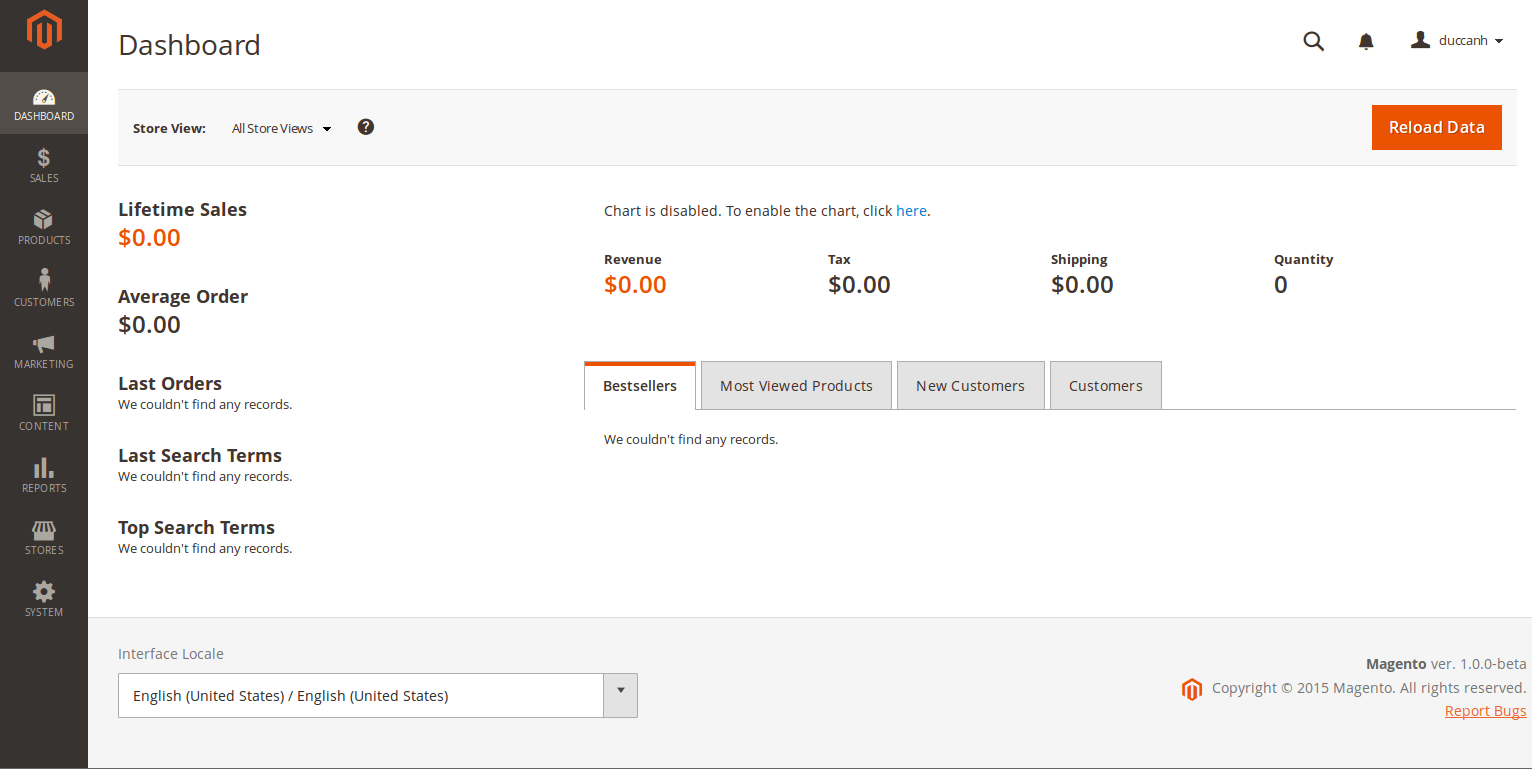
Task: Open the Report Bugs link
Action: pyautogui.click(x=1486, y=711)
